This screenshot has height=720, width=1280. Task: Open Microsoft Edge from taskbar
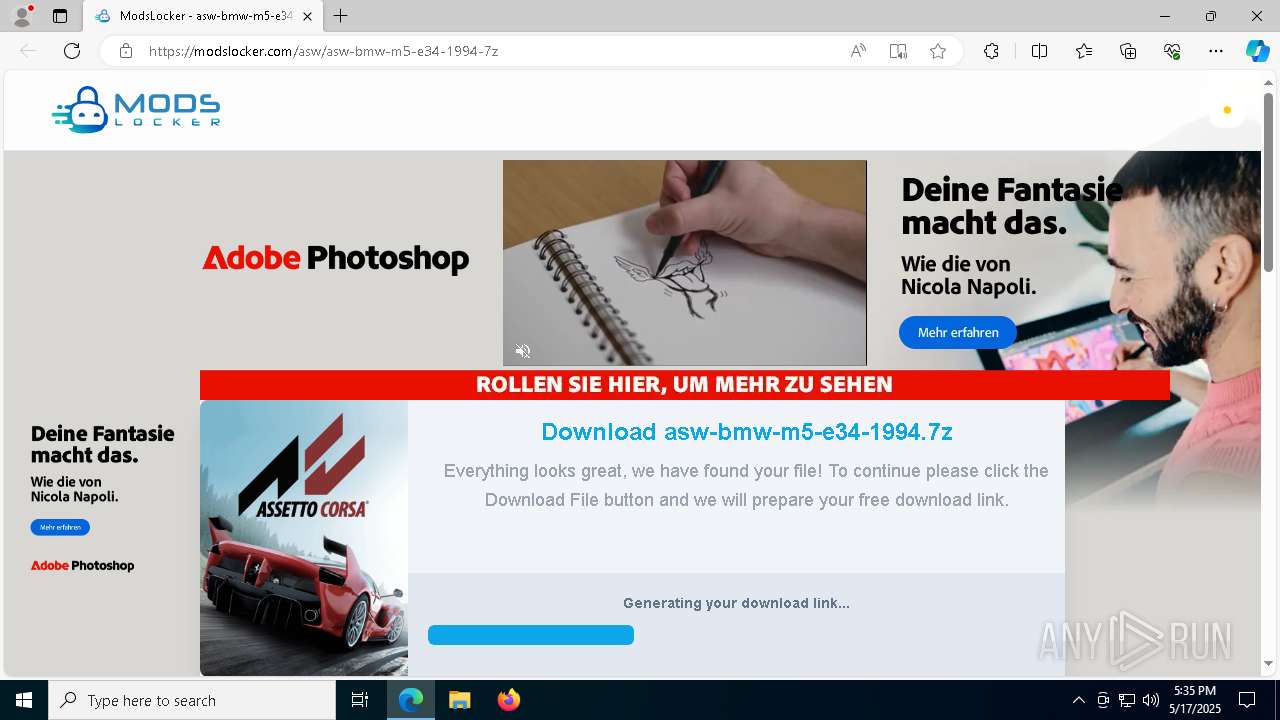tap(411, 700)
